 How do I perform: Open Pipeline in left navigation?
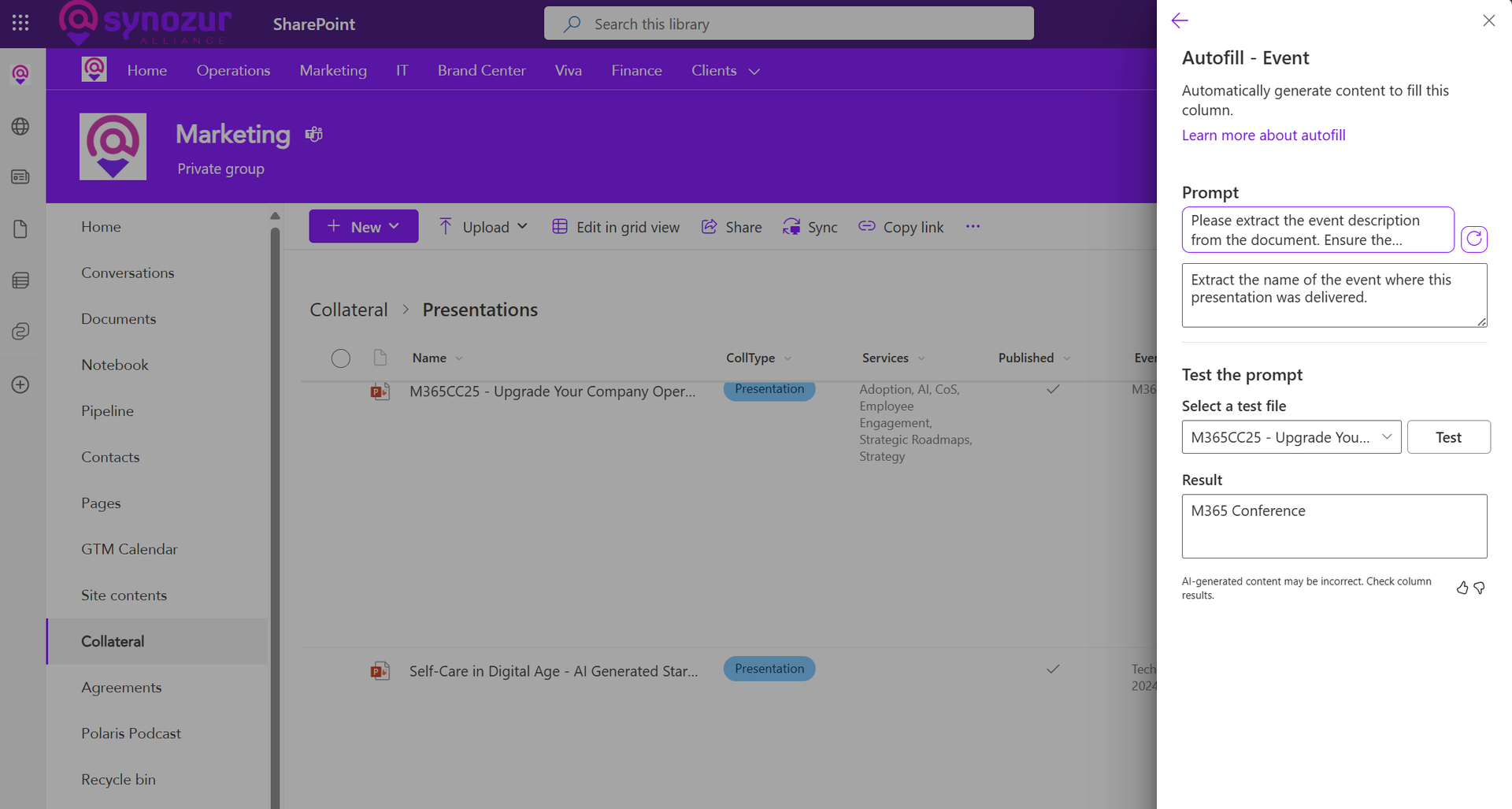click(x=107, y=410)
